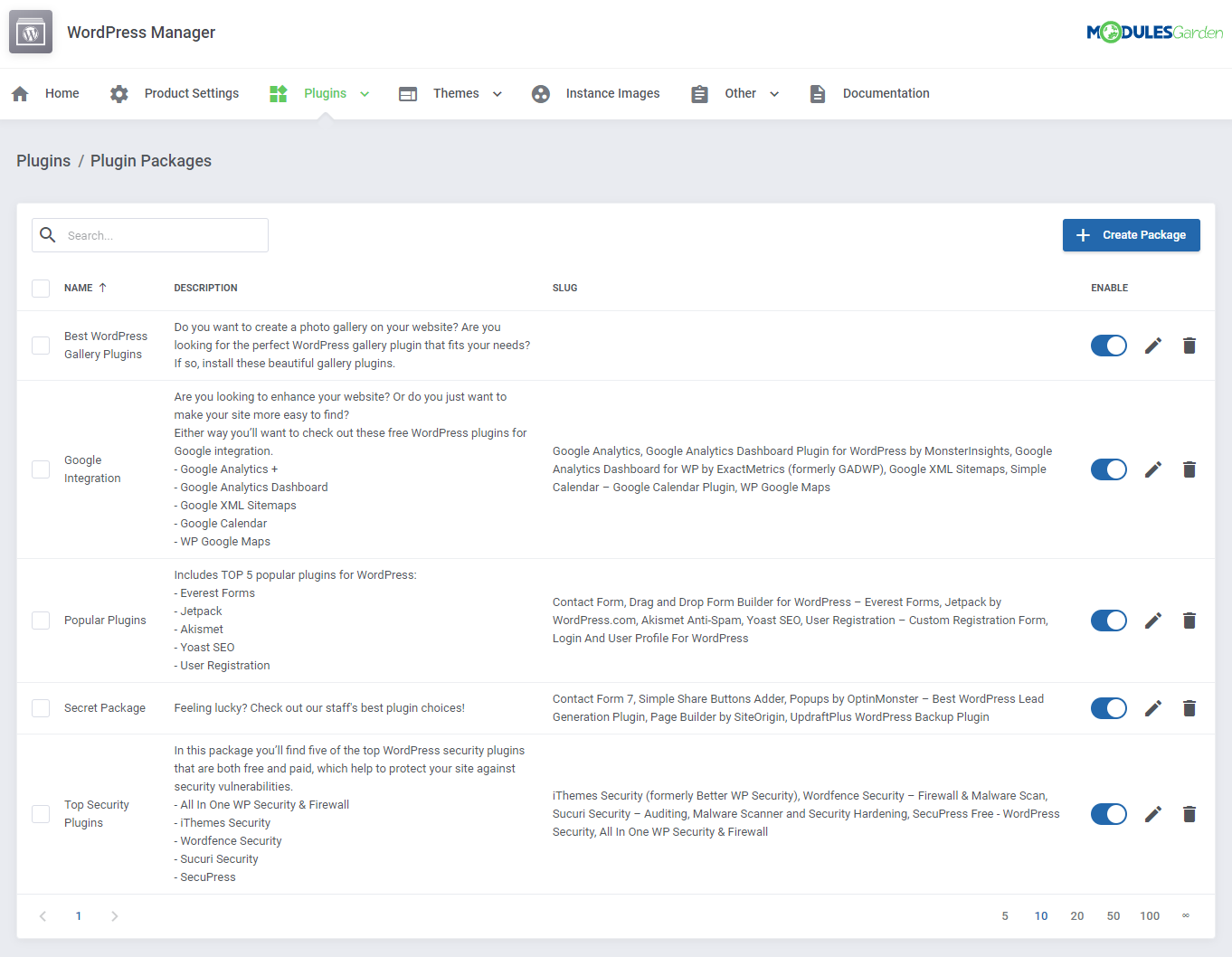1232x957 pixels.
Task: Expand the Plugins menu chevron
Action: (365, 93)
